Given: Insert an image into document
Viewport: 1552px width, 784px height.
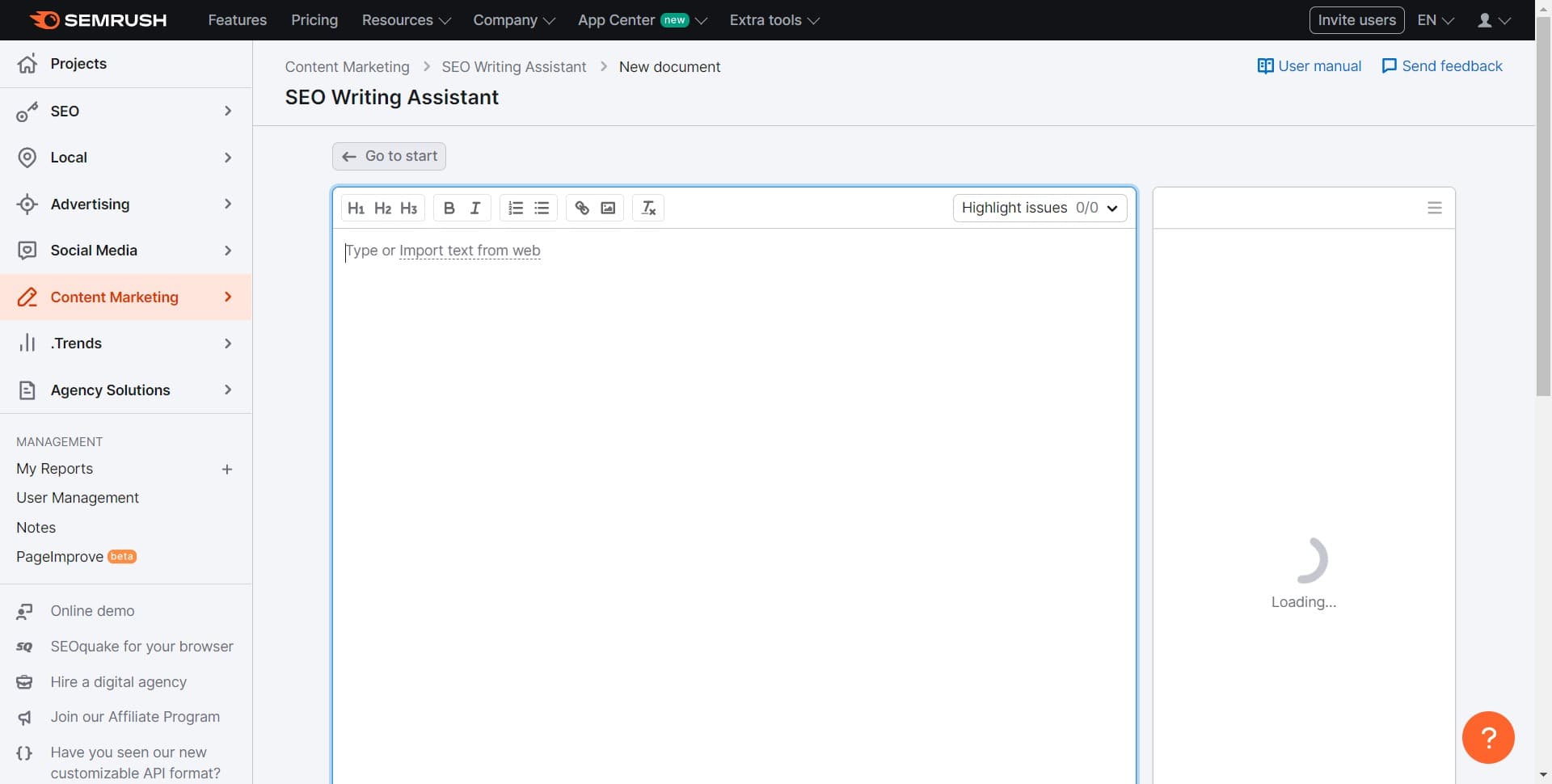Looking at the screenshot, I should click(x=608, y=209).
